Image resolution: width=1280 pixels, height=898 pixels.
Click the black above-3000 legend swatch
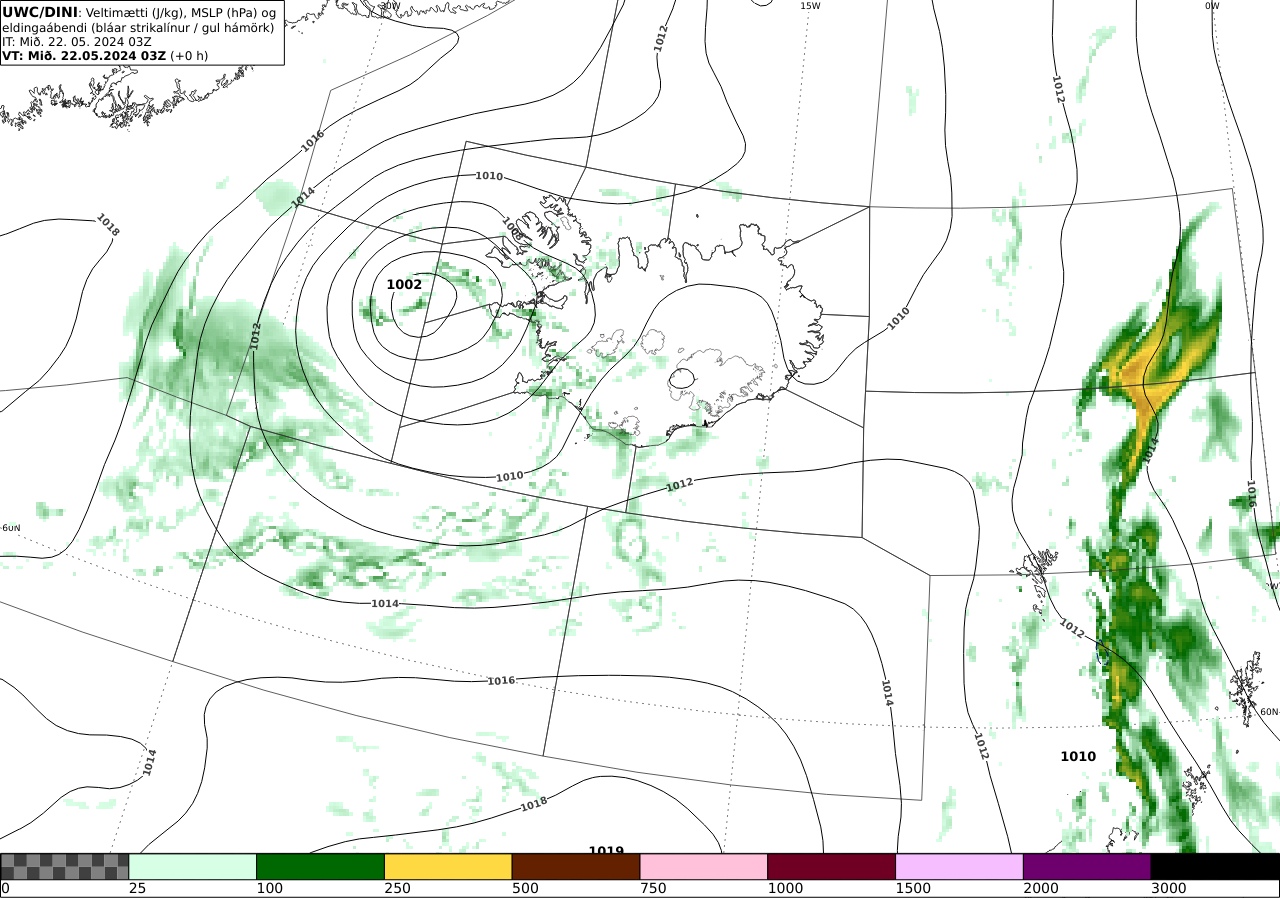pyautogui.click(x=1215, y=866)
